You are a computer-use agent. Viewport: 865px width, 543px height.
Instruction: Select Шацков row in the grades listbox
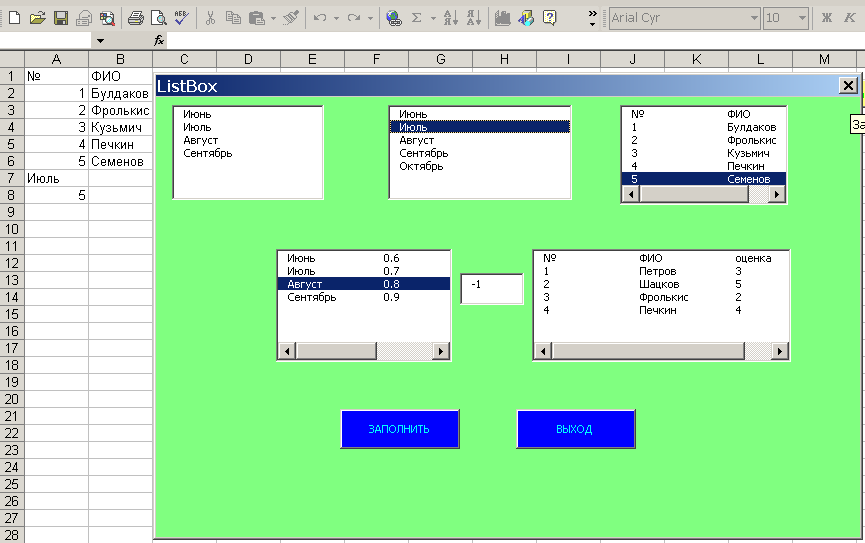click(x=661, y=284)
